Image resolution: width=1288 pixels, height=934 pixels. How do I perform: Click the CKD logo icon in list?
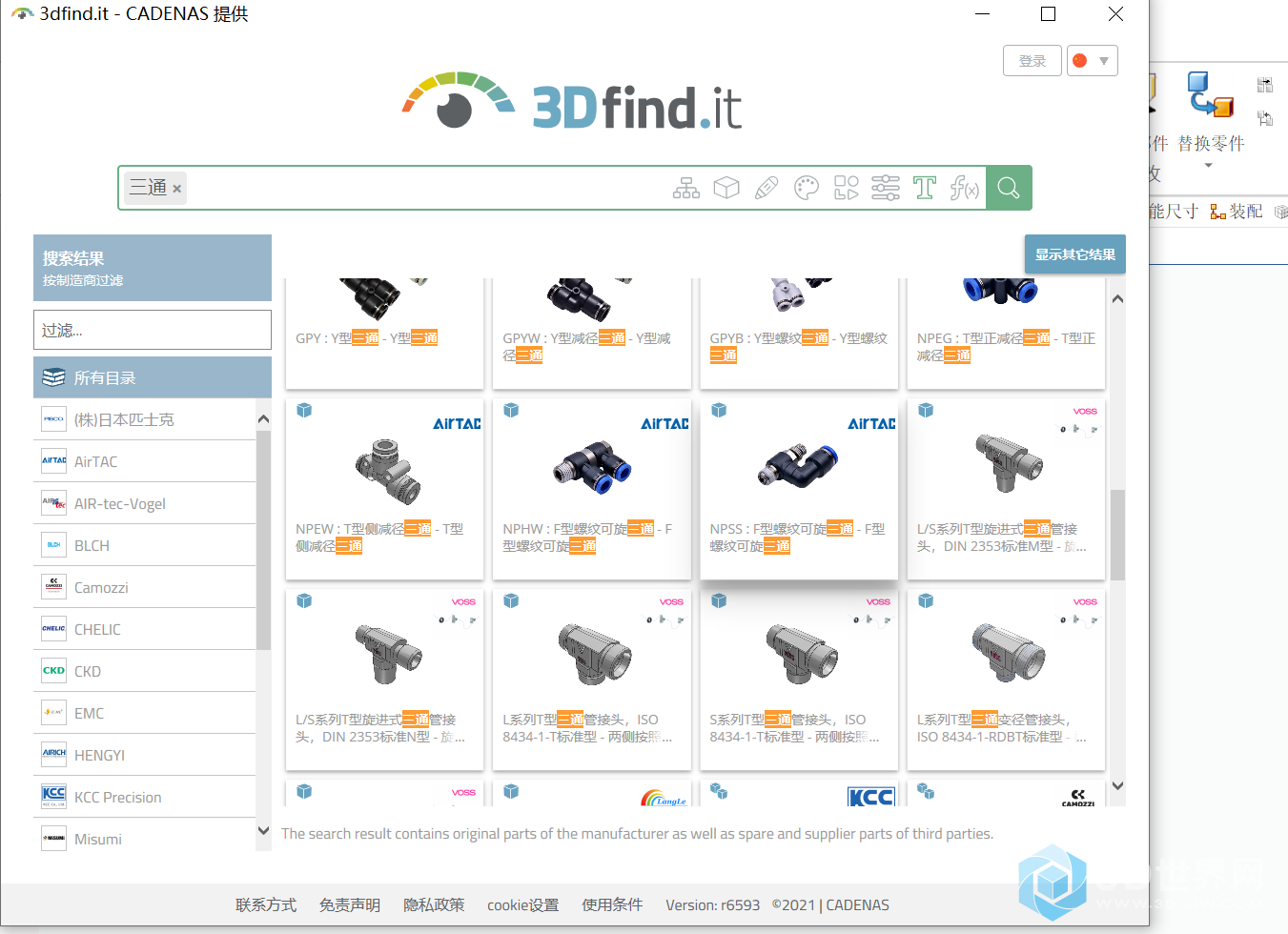54,671
